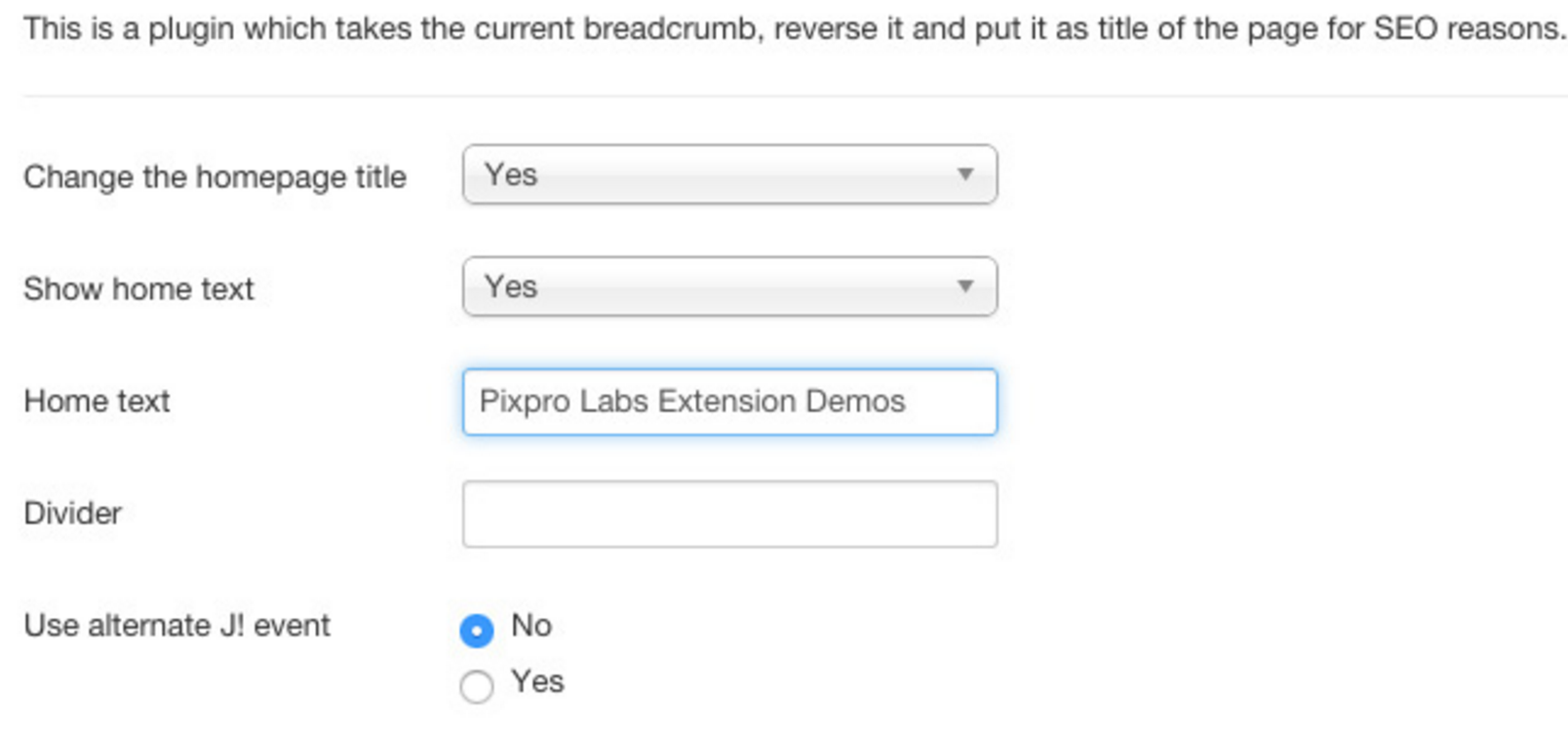Click "SEO reasons" at the description's end
The image size is (1568, 729).
click(x=1468, y=29)
